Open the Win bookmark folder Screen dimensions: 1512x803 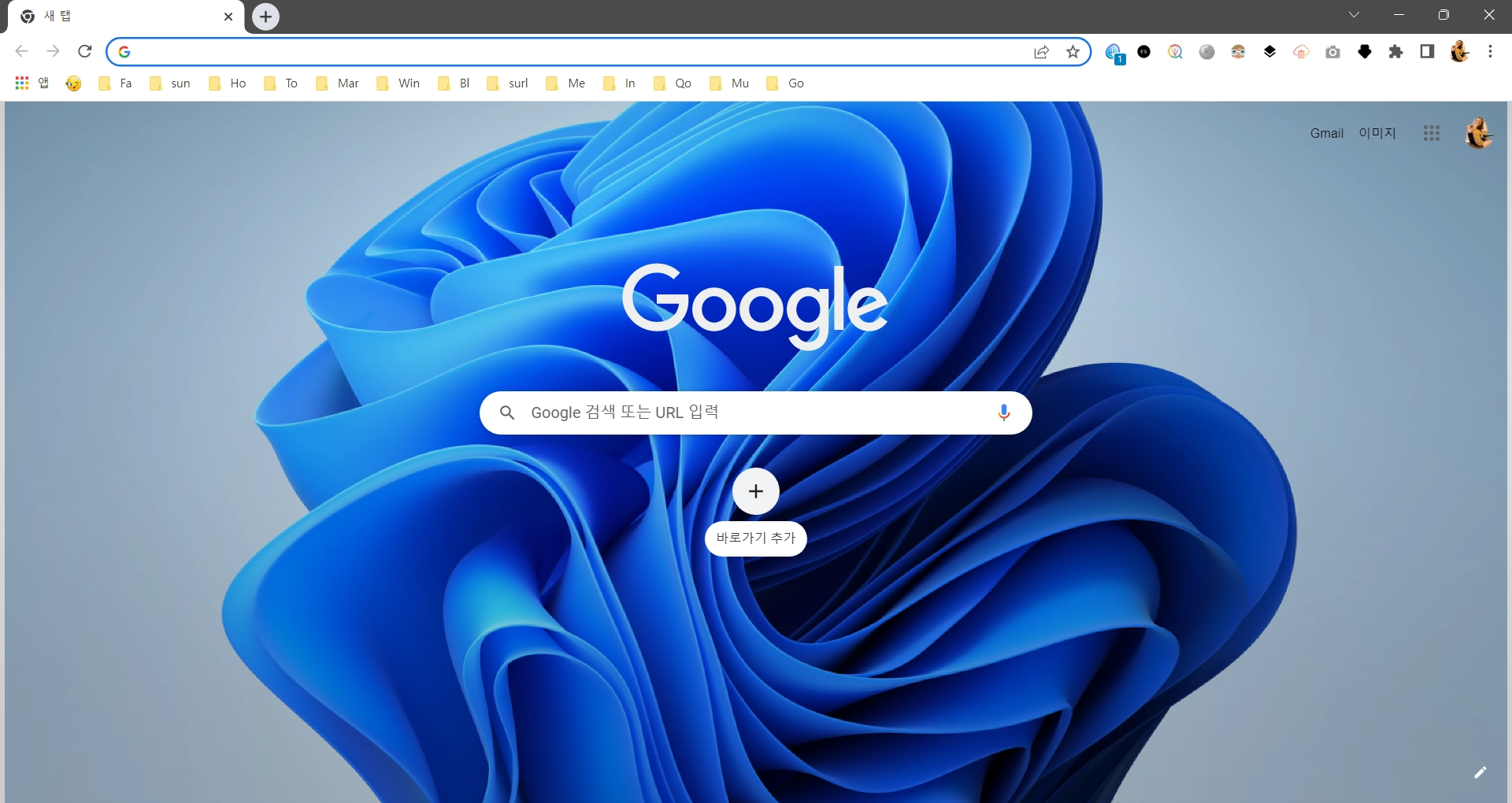[398, 83]
